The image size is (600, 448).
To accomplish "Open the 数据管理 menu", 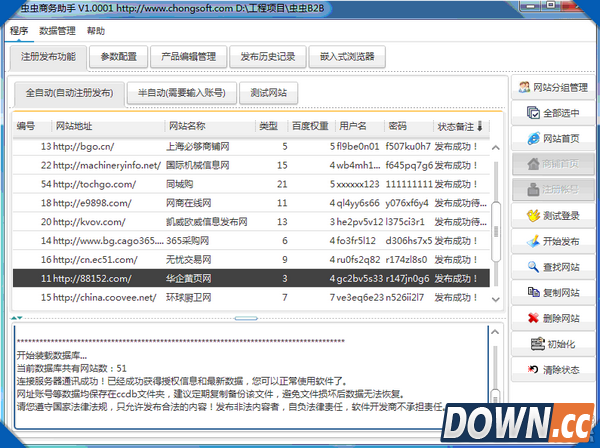I will (57, 31).
